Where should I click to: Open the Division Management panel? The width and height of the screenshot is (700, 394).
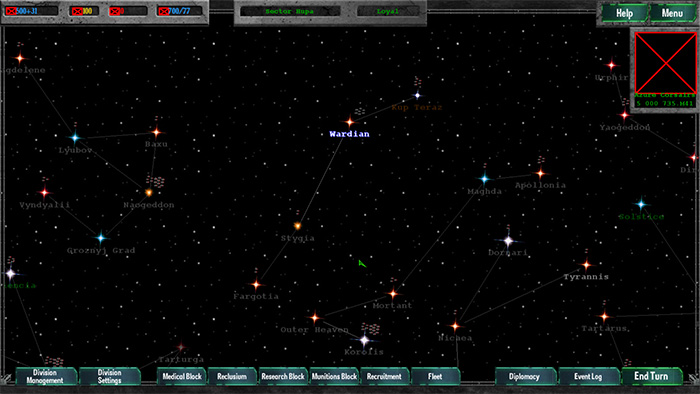[x=46, y=377]
